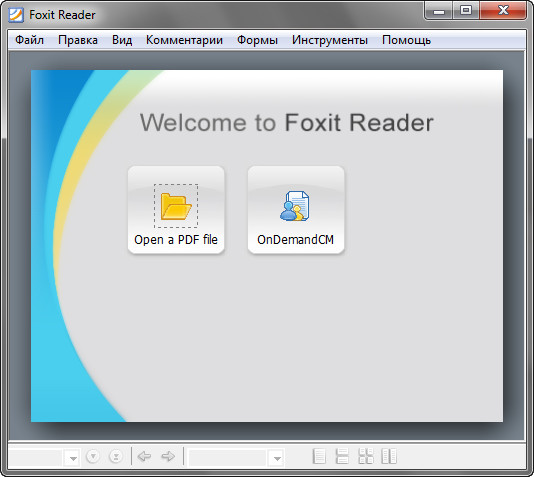
Task: Close the Foxit Reader window
Action: click(x=503, y=11)
